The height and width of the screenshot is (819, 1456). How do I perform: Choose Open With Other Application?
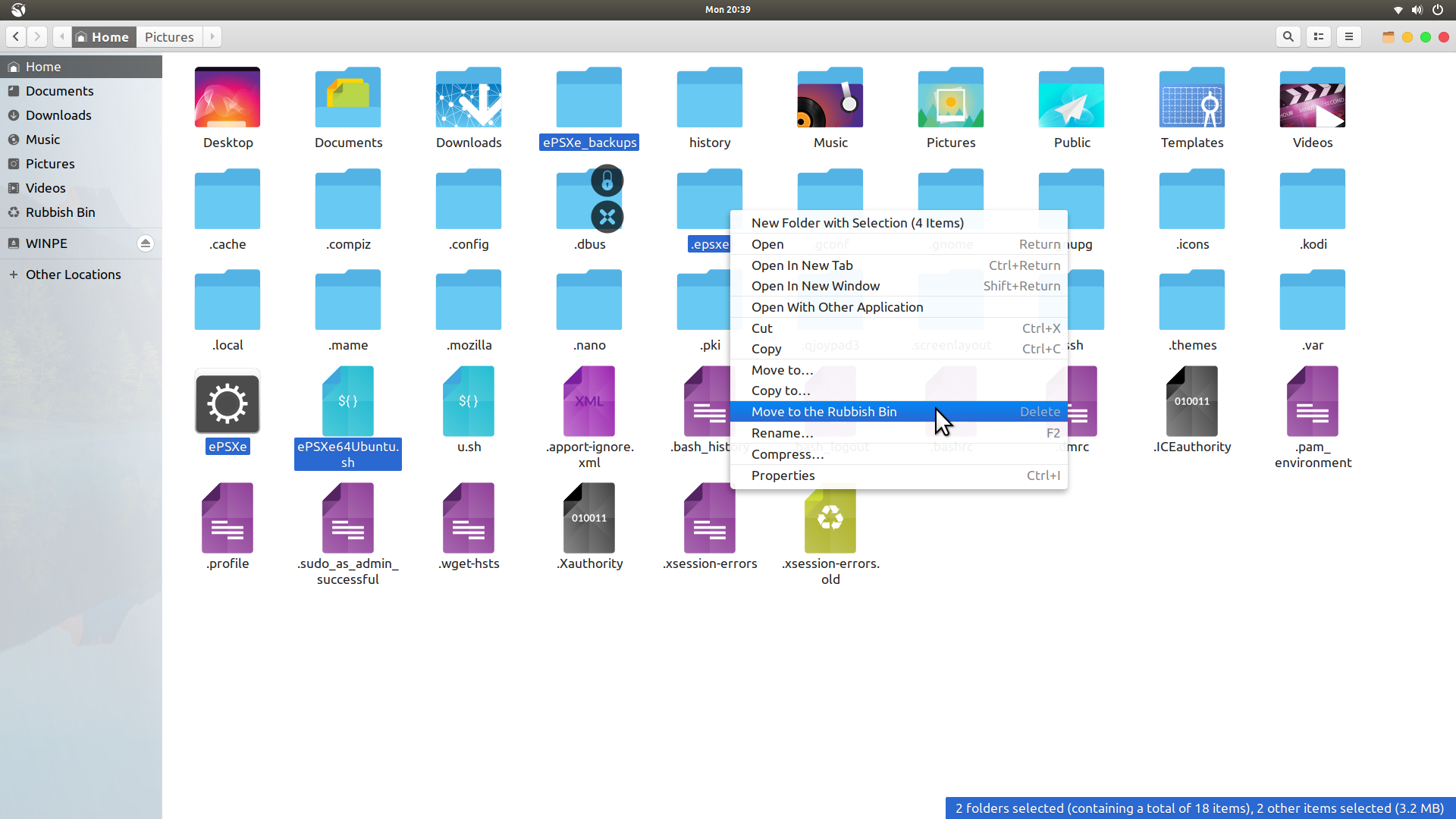tap(899, 307)
